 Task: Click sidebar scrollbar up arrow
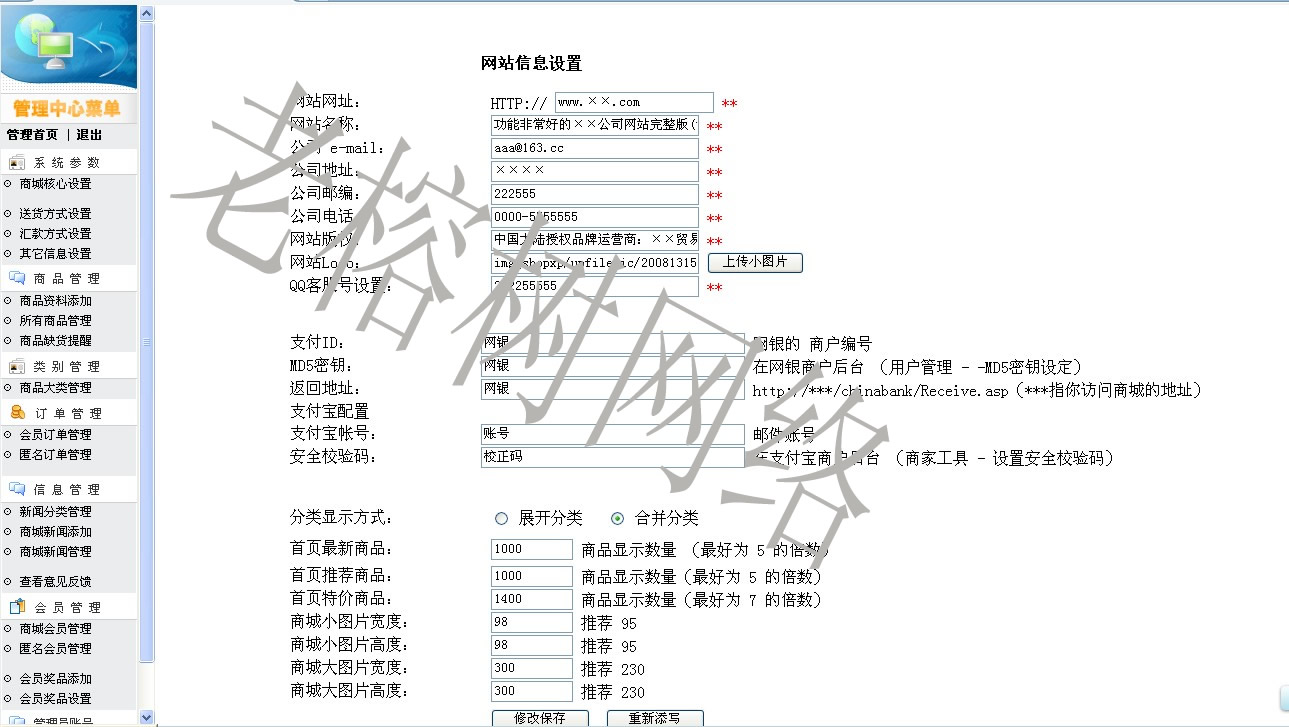click(x=147, y=14)
